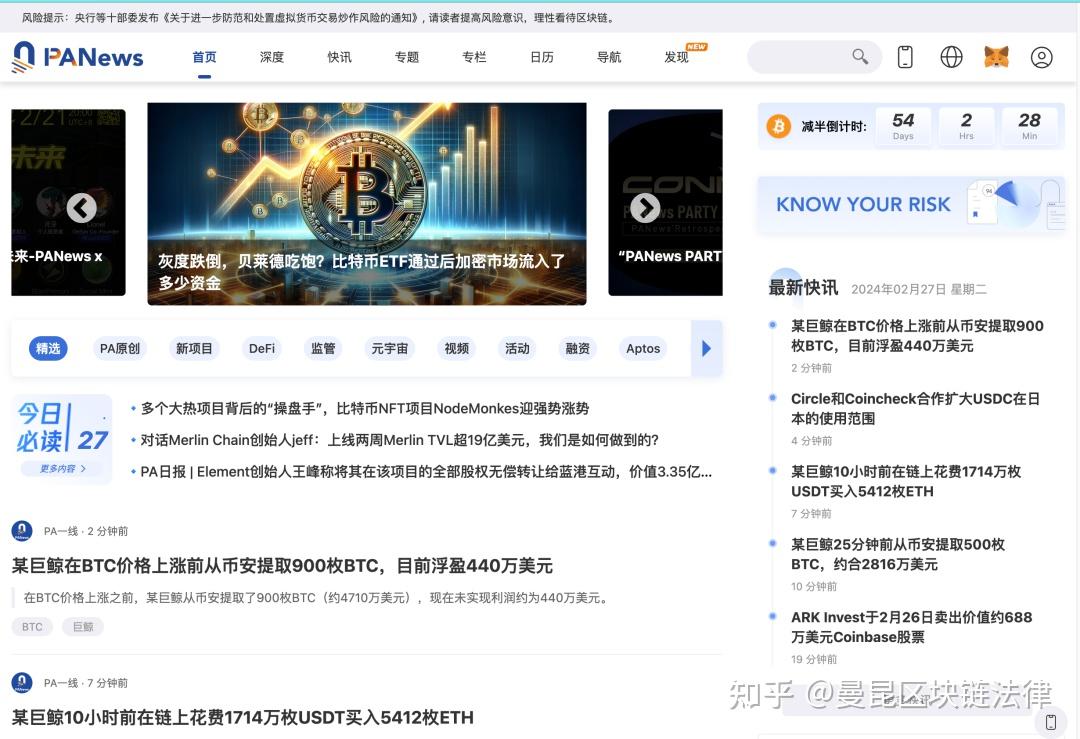
Task: Open the 专题 navigation tab
Action: 406,57
